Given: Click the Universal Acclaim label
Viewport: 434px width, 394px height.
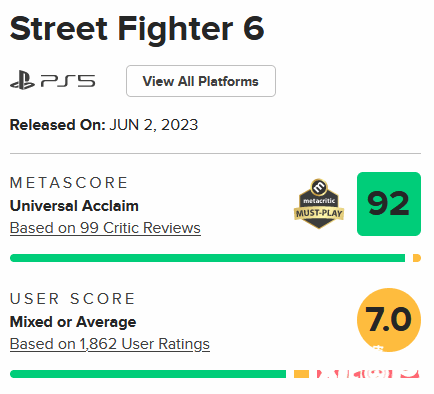Looking at the screenshot, I should click(x=74, y=206).
